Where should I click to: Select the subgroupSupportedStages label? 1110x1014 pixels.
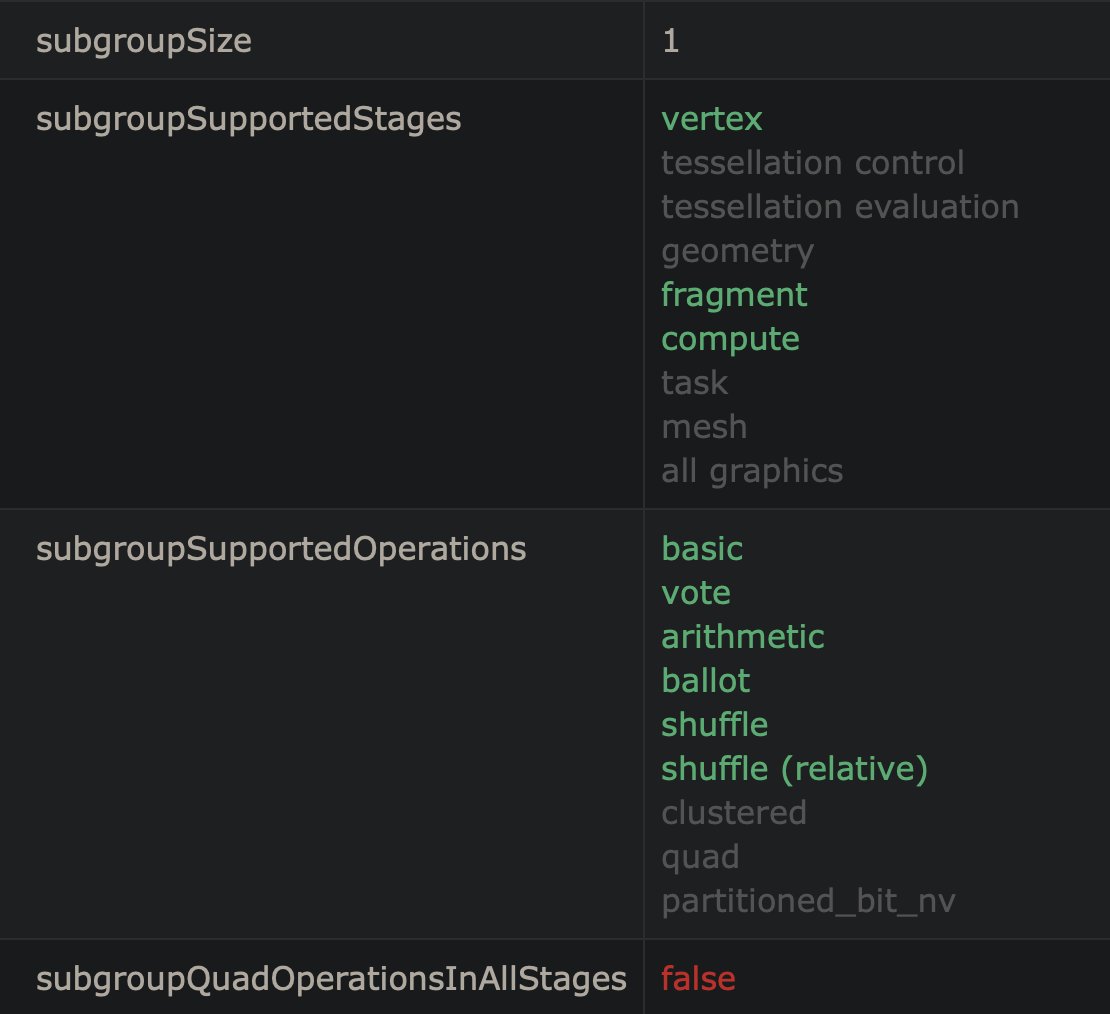click(248, 119)
